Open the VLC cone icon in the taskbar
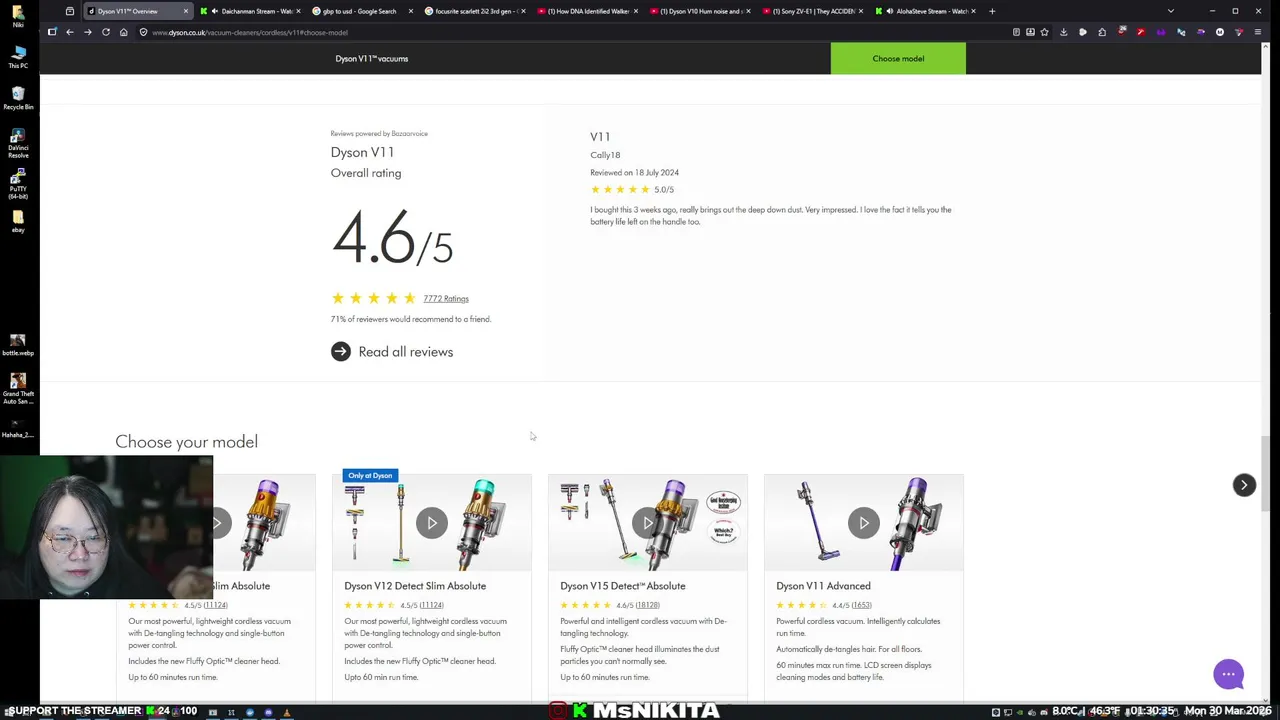The height and width of the screenshot is (720, 1280). [287, 712]
